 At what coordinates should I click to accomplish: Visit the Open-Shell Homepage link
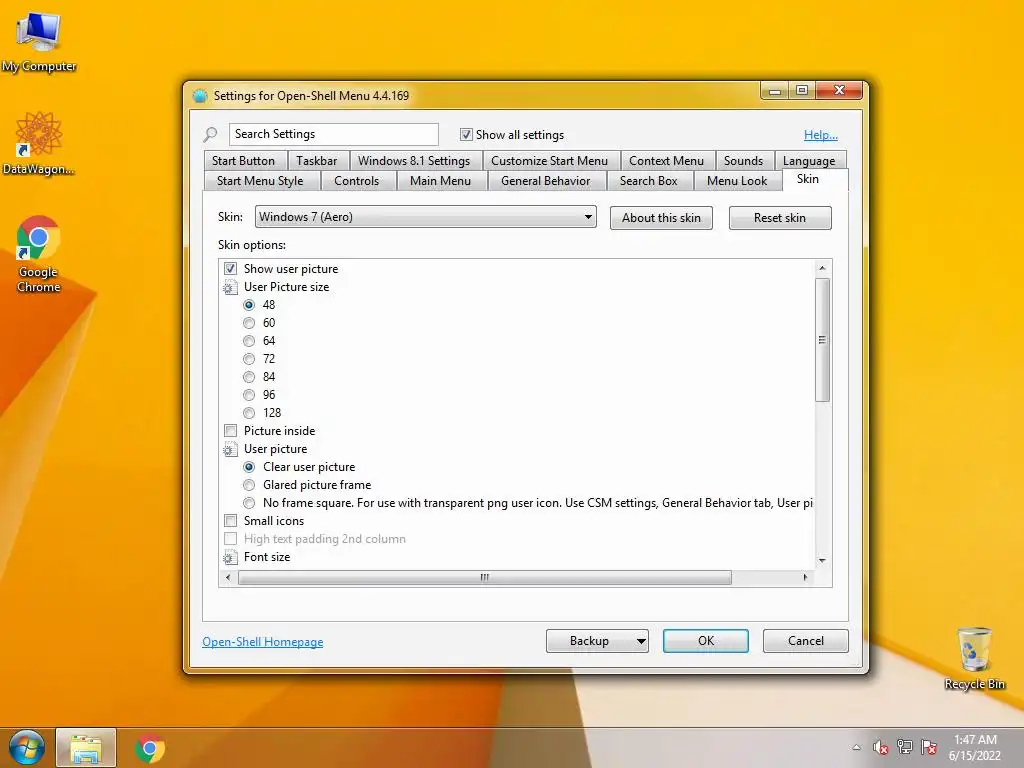coord(263,642)
